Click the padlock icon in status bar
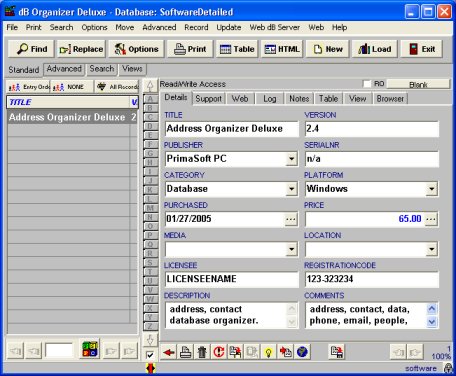Screen dimensions: 456x376 449,368
